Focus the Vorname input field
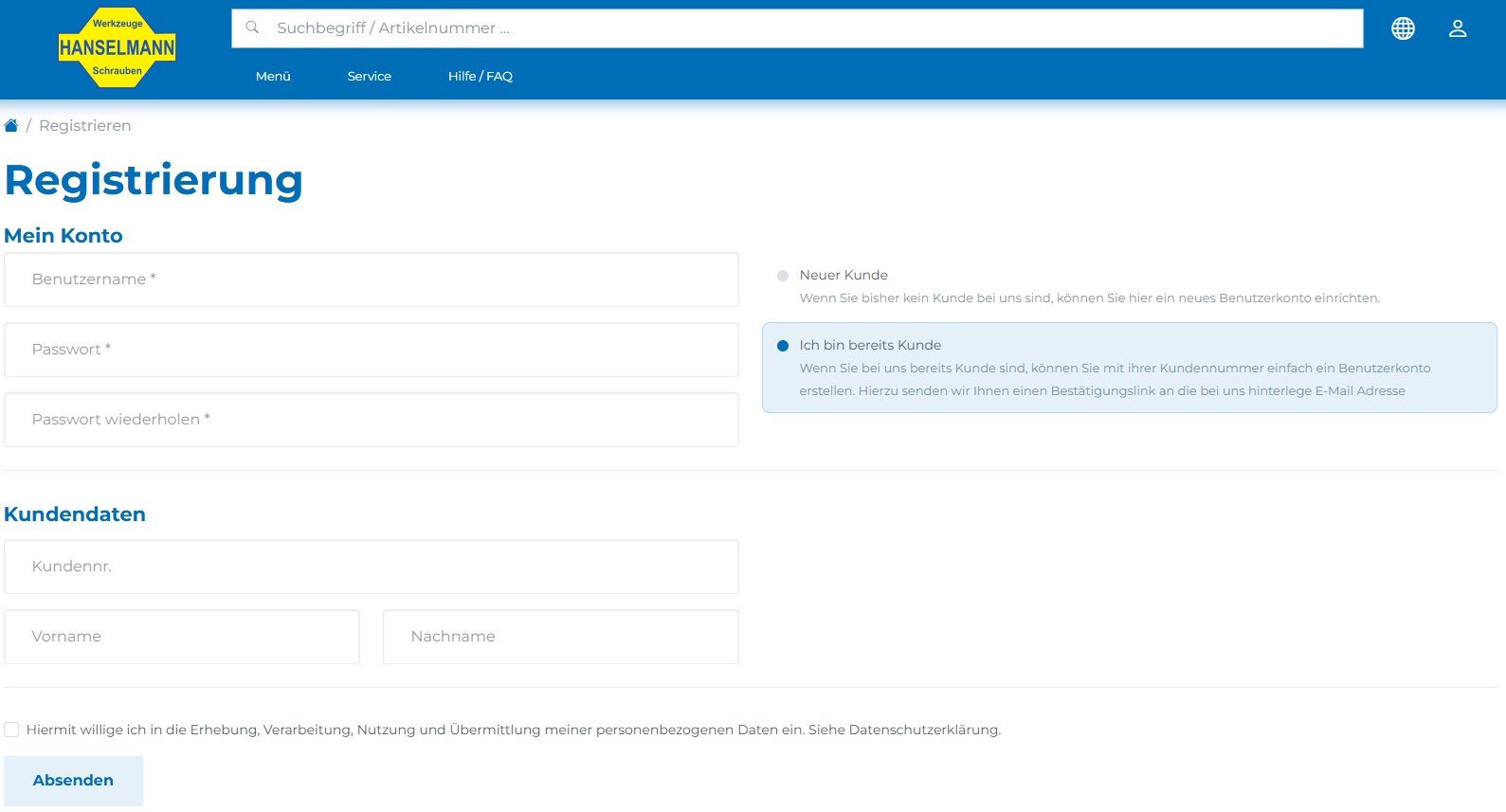The image size is (1506, 812). tap(182, 637)
